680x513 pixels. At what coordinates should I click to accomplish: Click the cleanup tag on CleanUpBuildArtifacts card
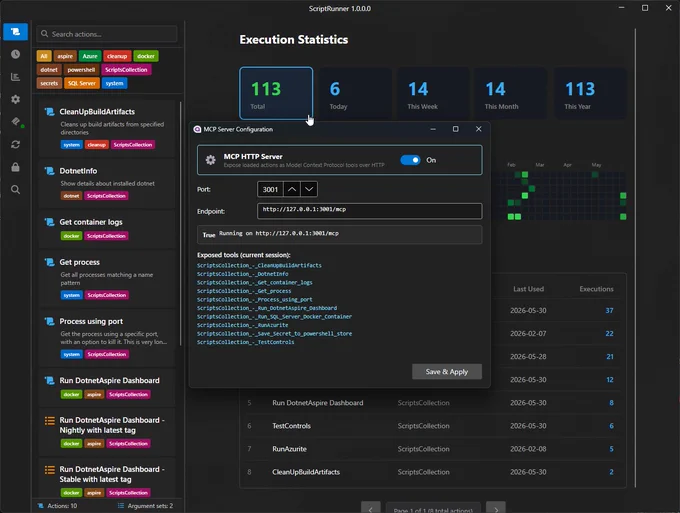tap(96, 145)
